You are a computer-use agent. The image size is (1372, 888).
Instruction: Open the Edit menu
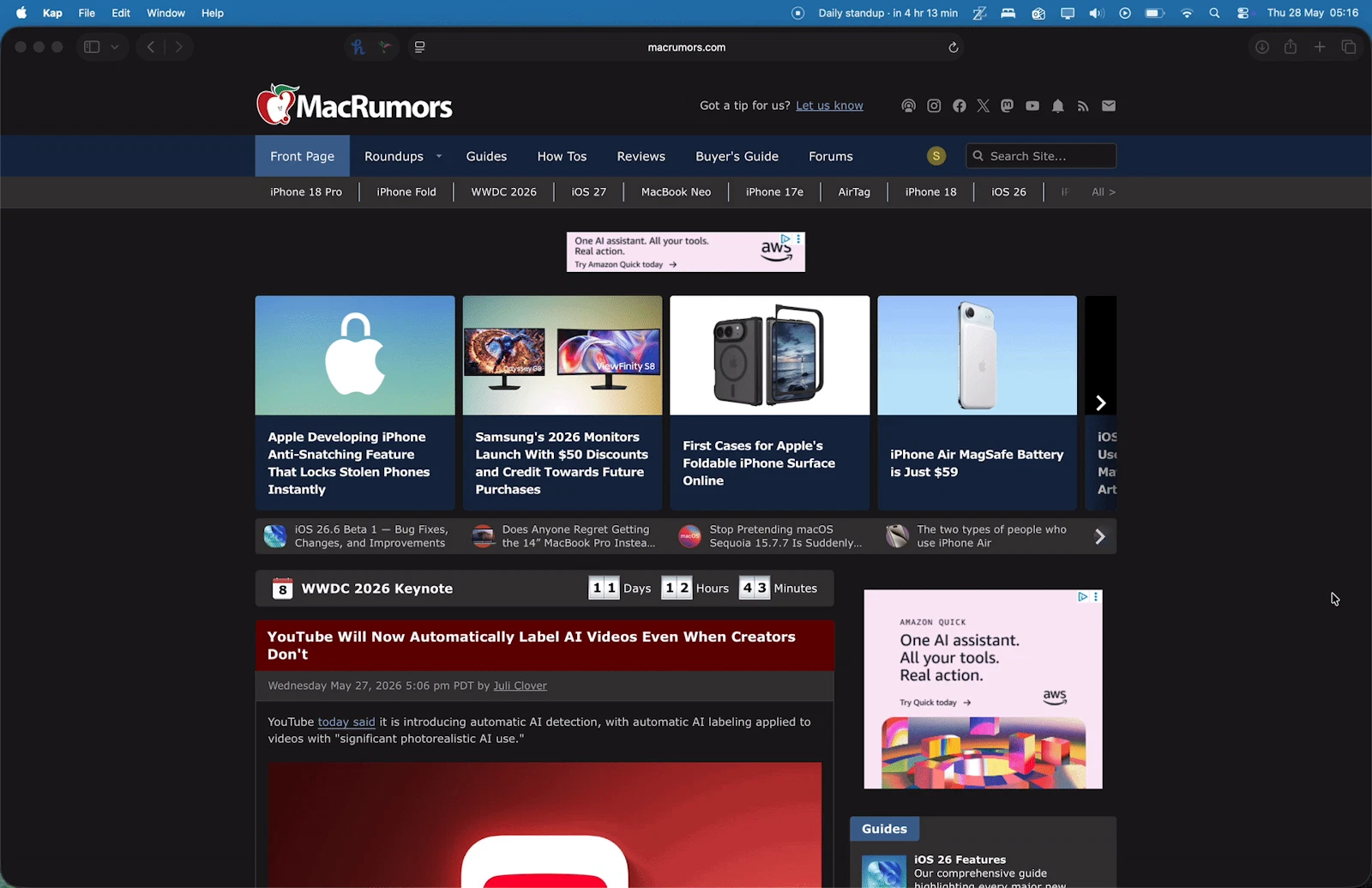121,13
